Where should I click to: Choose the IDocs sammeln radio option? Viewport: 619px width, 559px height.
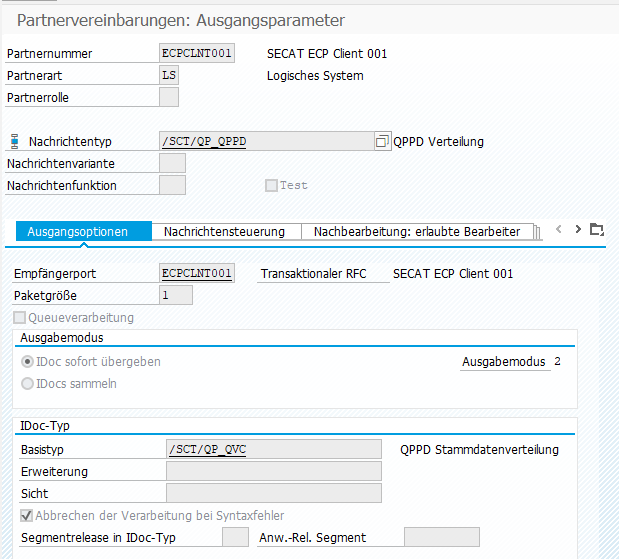[x=27, y=384]
